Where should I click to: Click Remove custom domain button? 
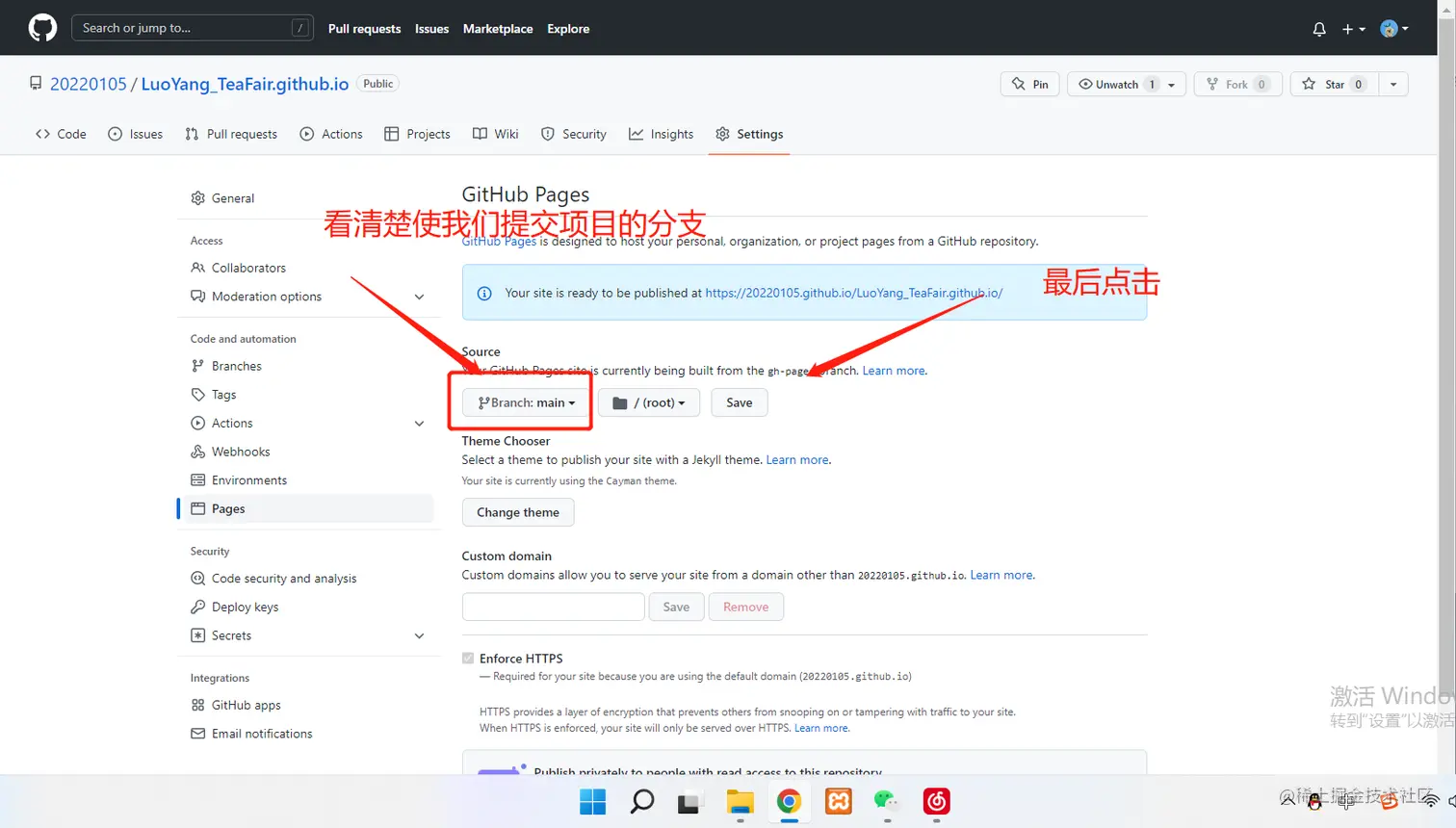click(746, 607)
